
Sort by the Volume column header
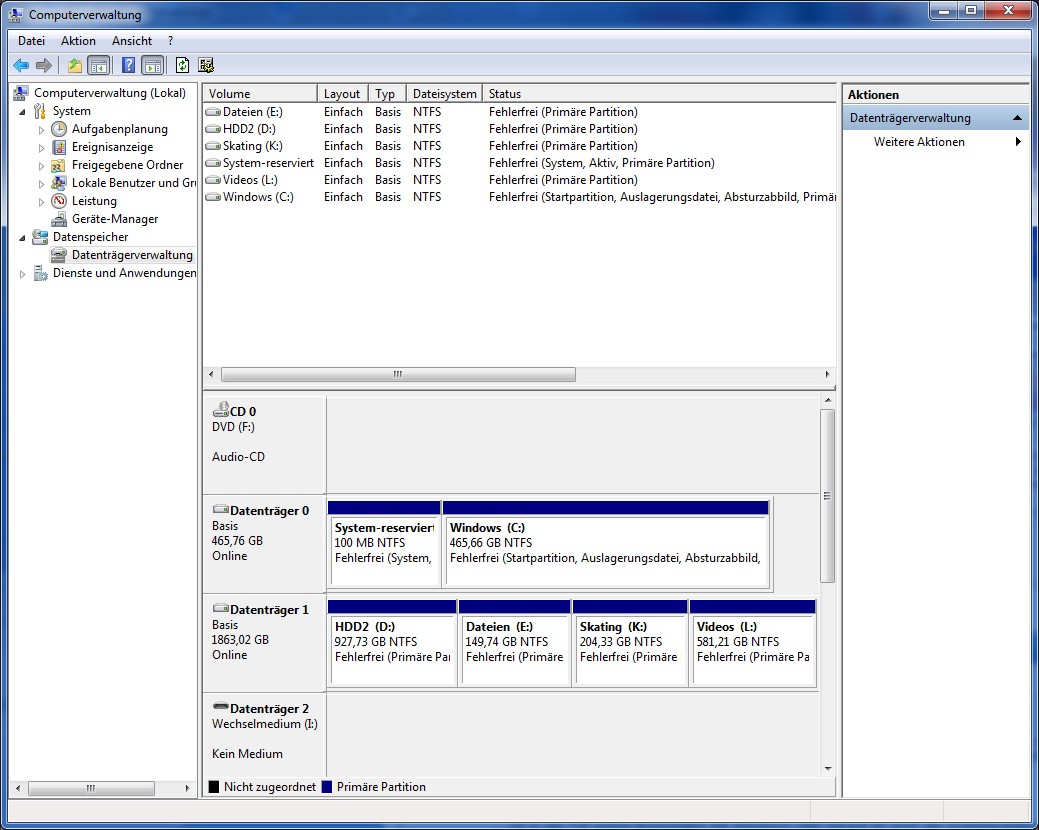260,93
